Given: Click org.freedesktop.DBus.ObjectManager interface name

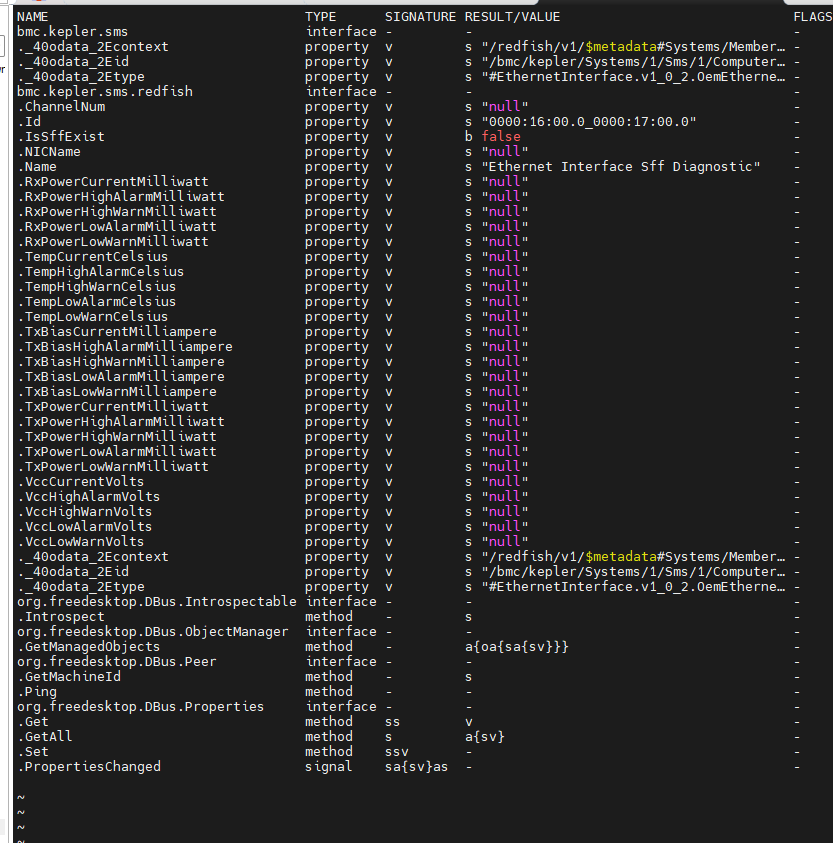Looking at the screenshot, I should 153,632.
